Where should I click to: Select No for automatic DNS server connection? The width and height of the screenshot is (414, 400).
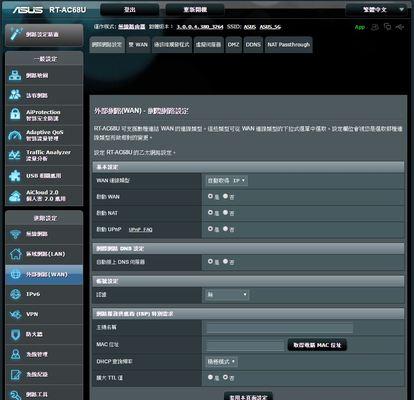tap(225, 261)
